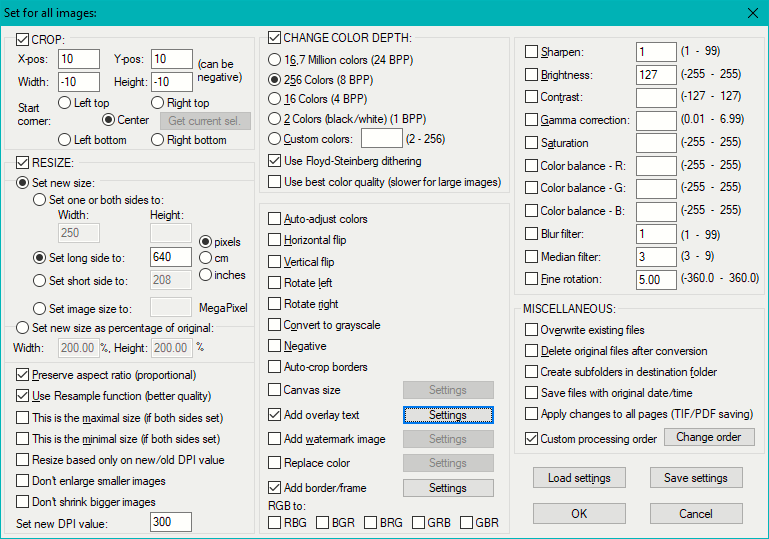Click the Save settings button
This screenshot has height=539, width=769.
coord(695,478)
